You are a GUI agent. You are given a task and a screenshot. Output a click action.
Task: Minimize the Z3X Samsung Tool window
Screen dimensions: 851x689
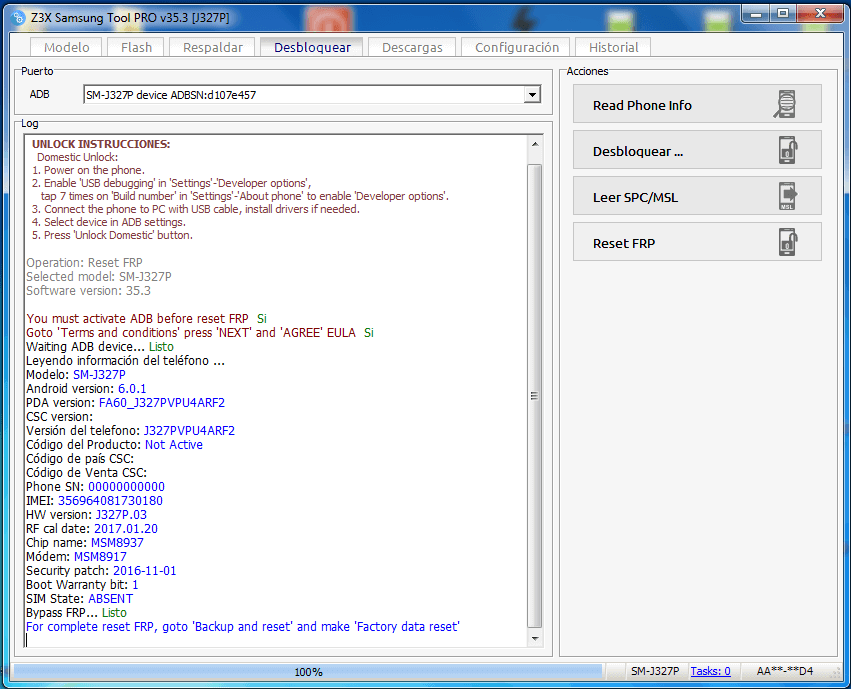(x=756, y=14)
